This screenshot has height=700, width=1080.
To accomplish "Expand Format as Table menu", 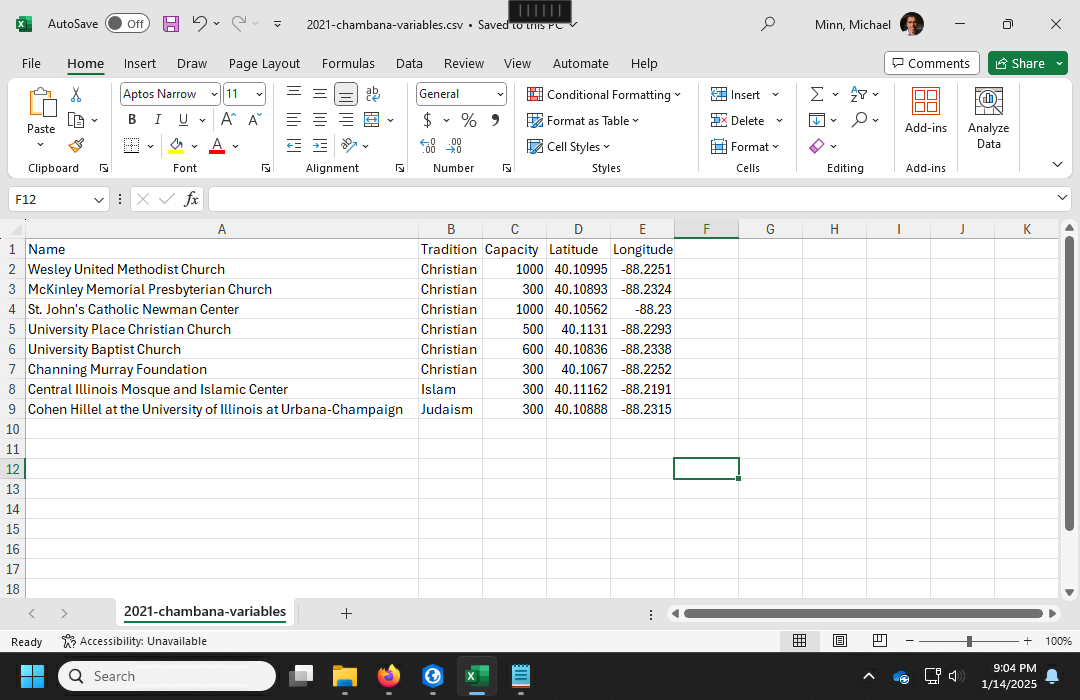I will (x=583, y=121).
